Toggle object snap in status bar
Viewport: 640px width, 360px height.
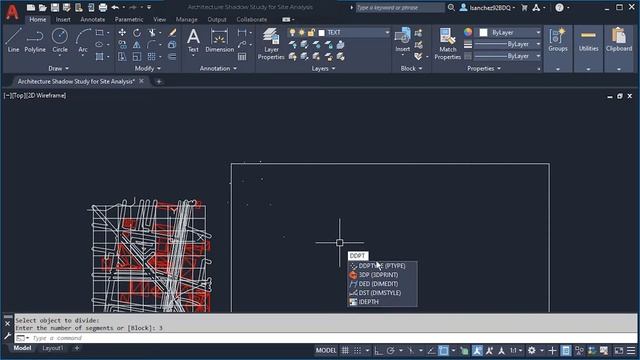443,351
